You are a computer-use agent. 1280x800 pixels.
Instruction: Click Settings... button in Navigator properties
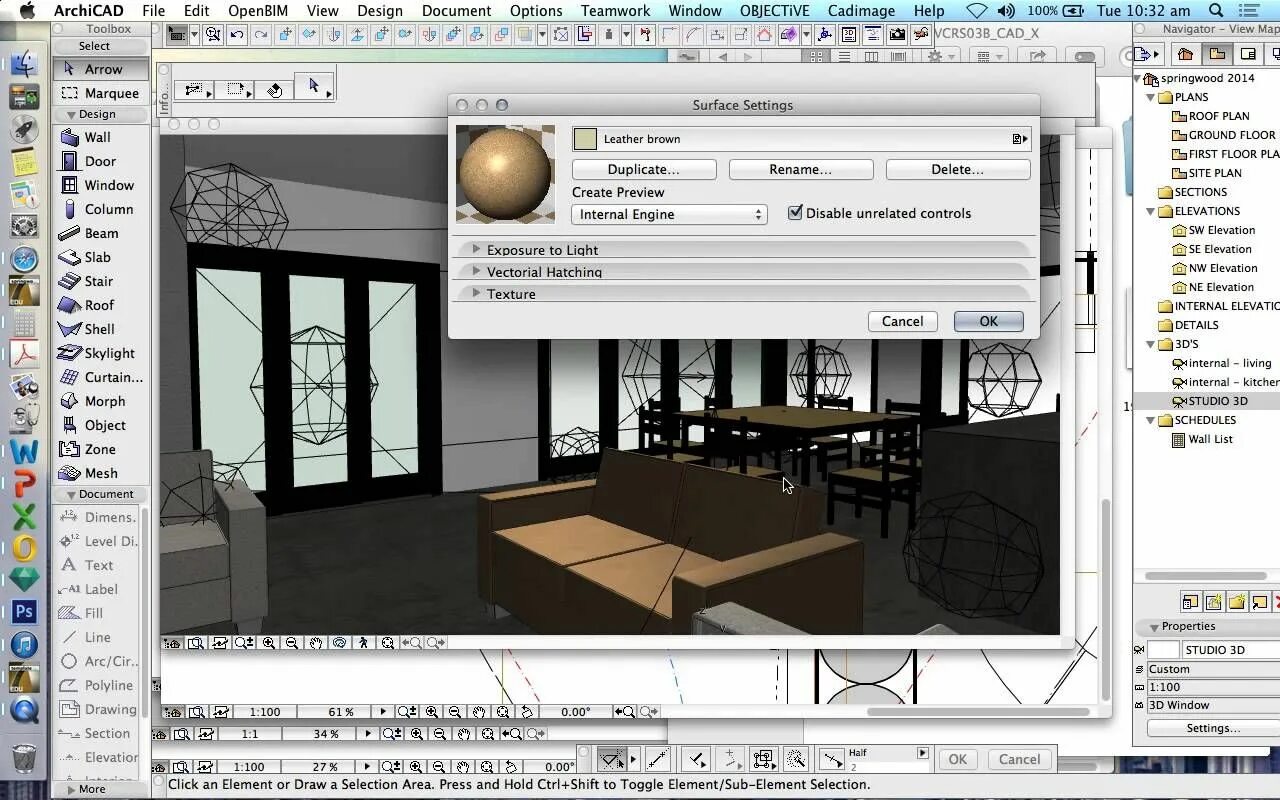point(1213,728)
